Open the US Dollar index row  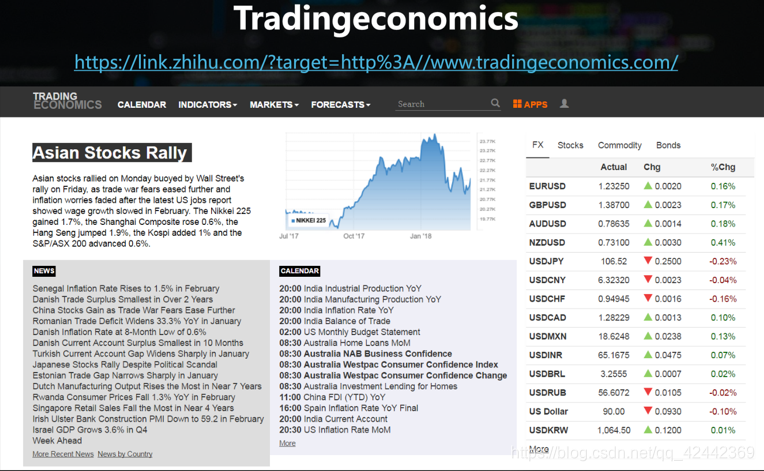[636, 412]
